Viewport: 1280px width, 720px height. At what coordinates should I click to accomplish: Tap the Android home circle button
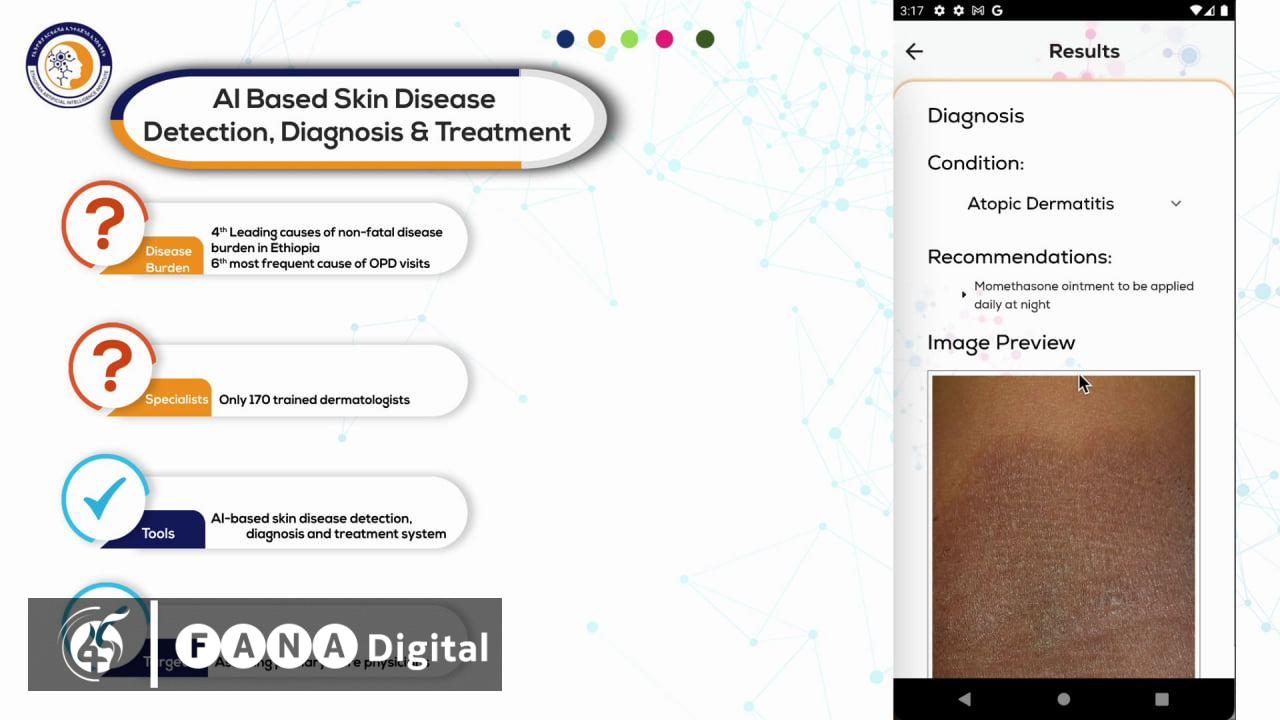(1063, 699)
